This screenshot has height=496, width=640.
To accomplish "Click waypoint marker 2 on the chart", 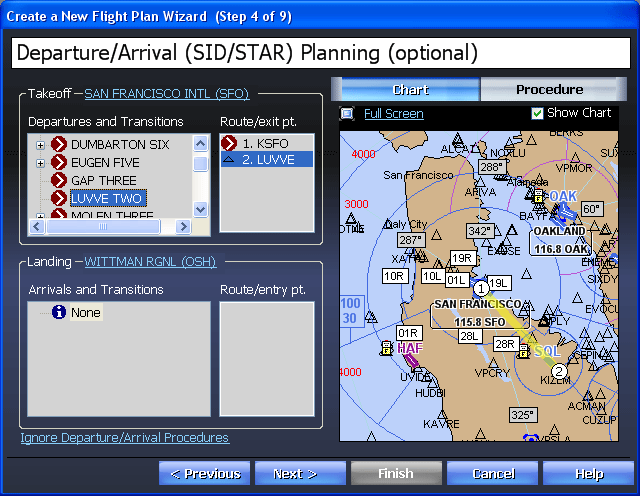I will pyautogui.click(x=559, y=371).
